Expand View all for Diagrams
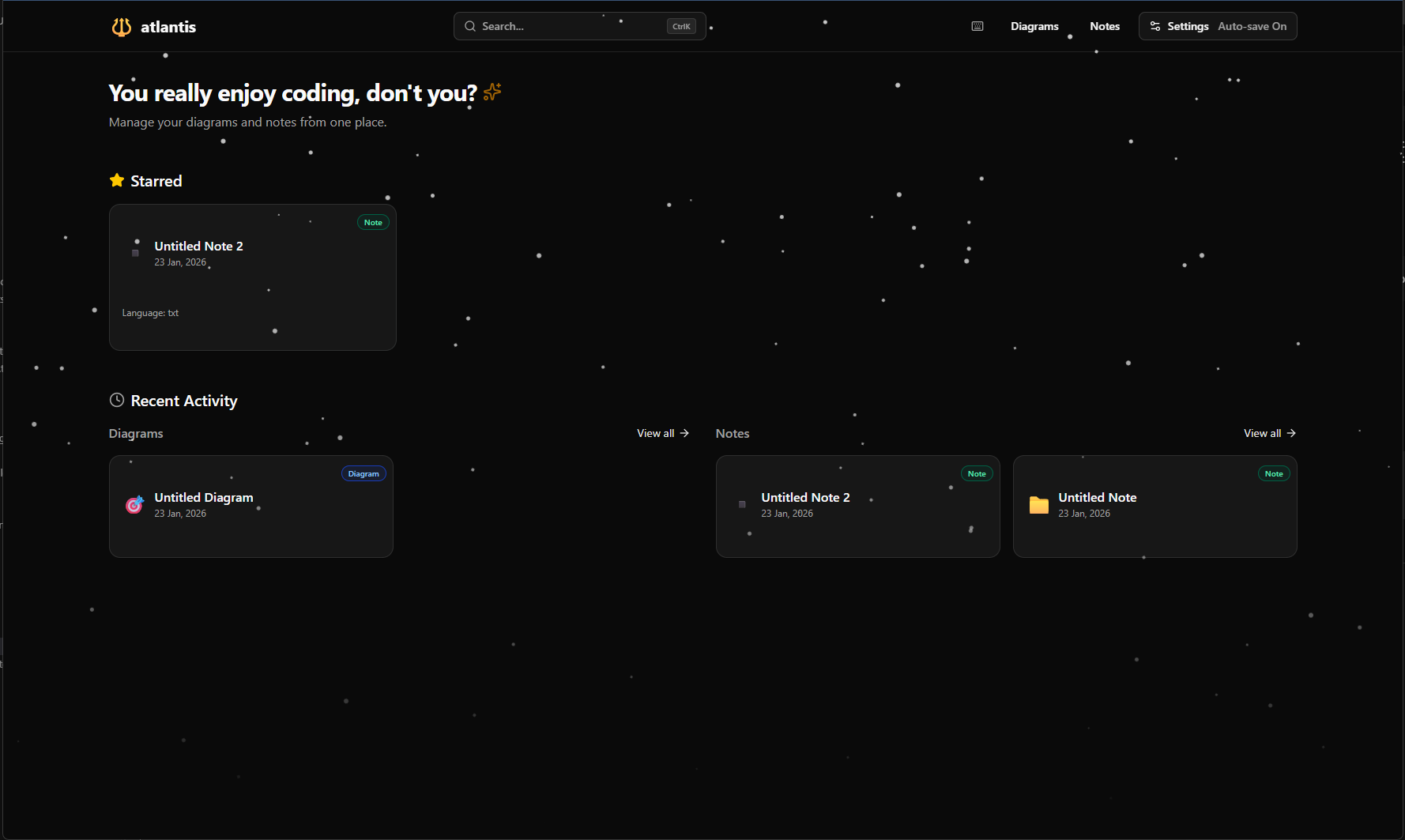 click(662, 433)
